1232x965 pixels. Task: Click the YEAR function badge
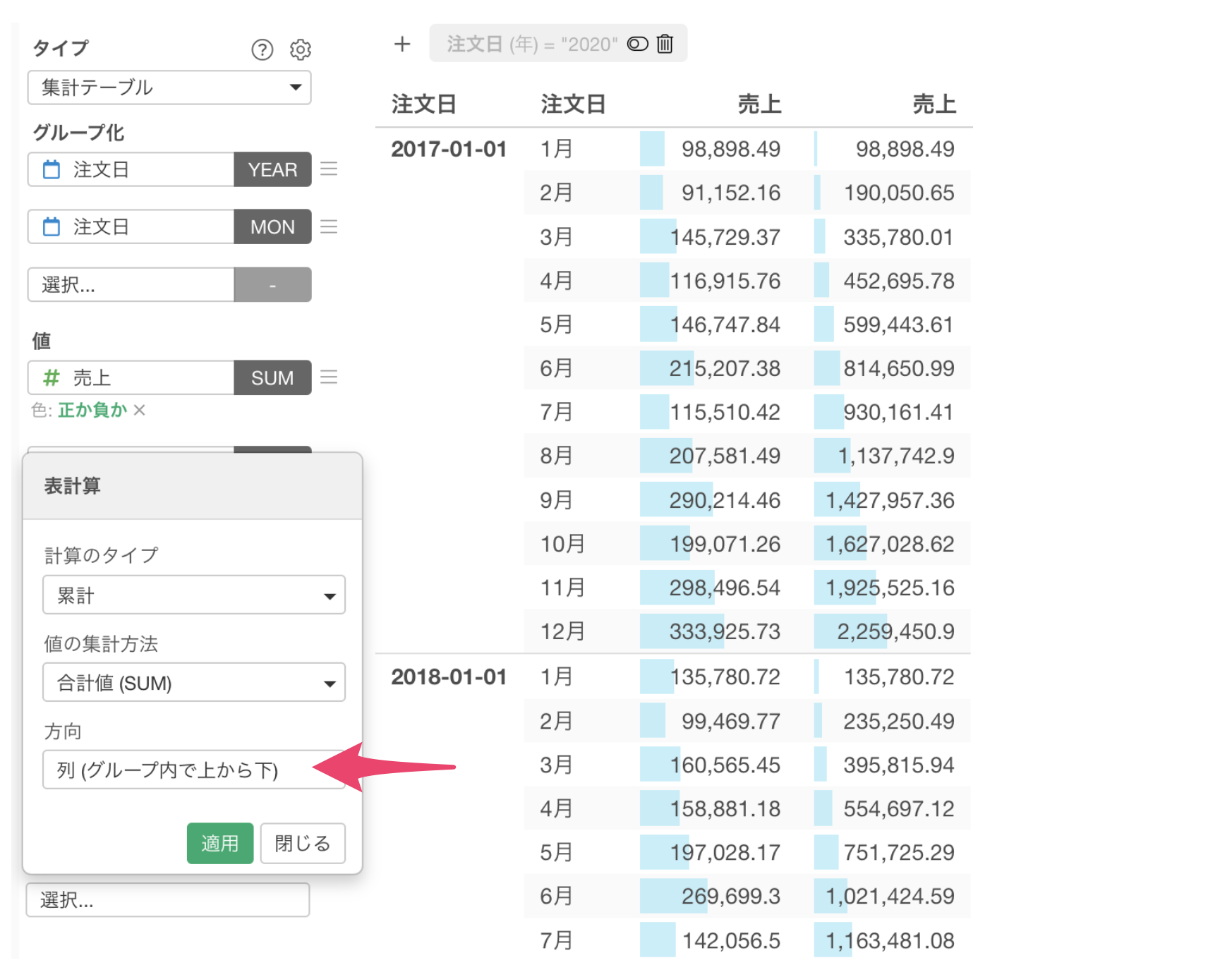pos(272,169)
